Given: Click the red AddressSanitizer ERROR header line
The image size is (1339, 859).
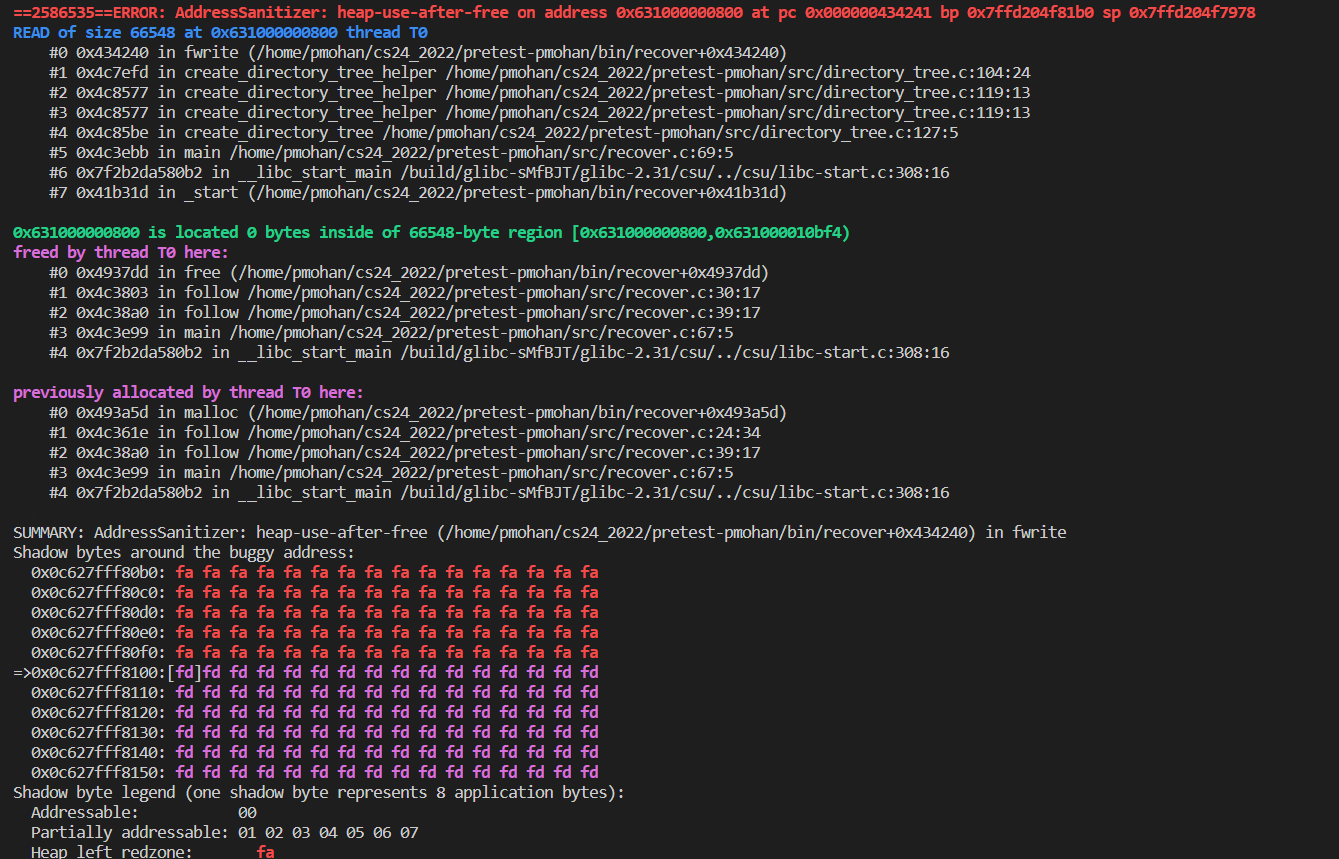Looking at the screenshot, I should point(634,12).
